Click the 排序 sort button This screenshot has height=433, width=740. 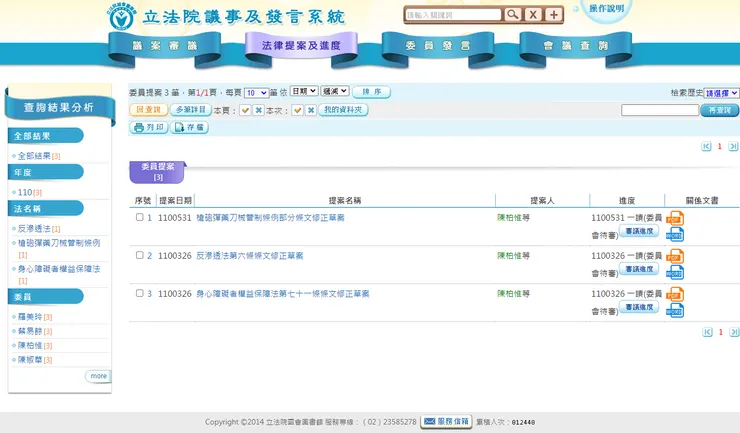371,92
